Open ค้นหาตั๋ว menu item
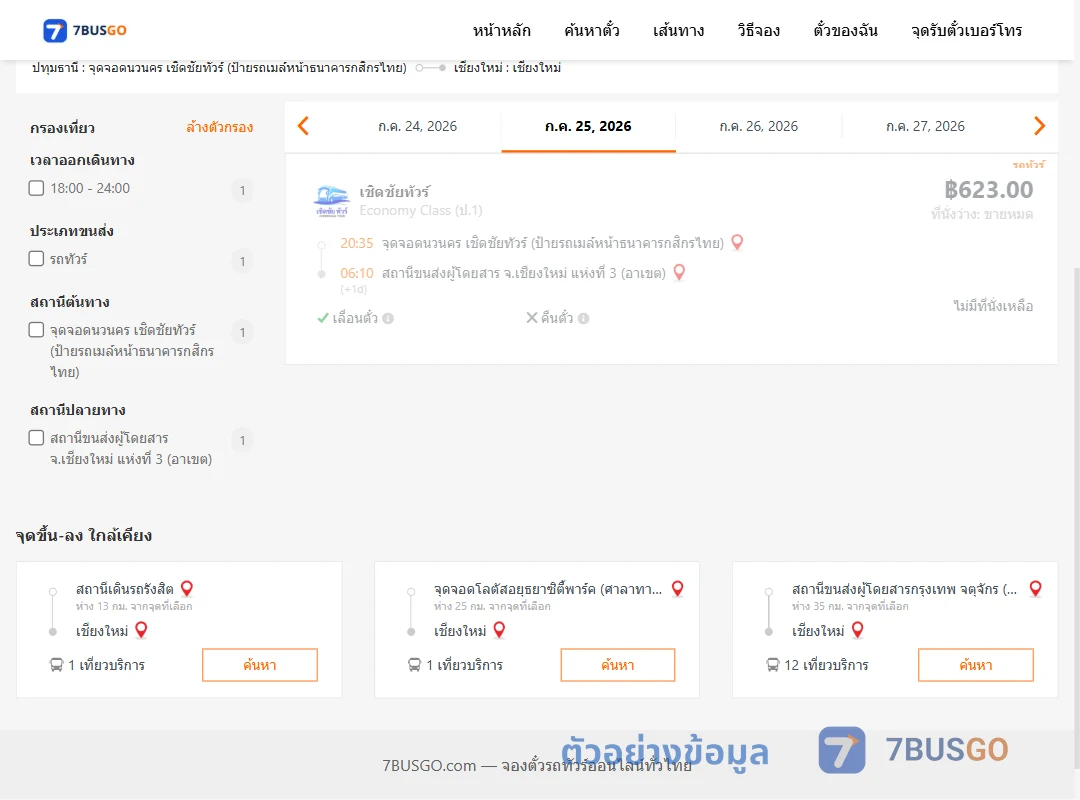This screenshot has height=800, width=1080. click(x=592, y=30)
